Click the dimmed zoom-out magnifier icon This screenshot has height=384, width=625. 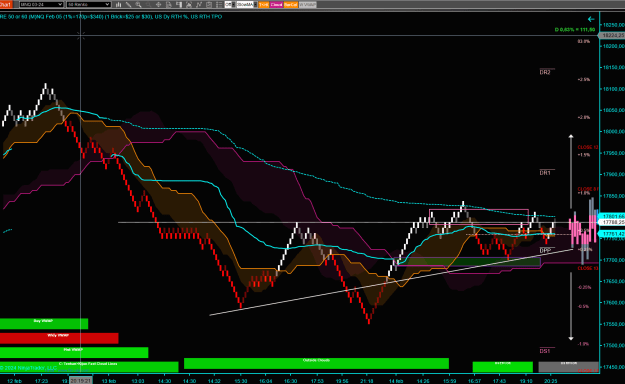coord(148,4)
